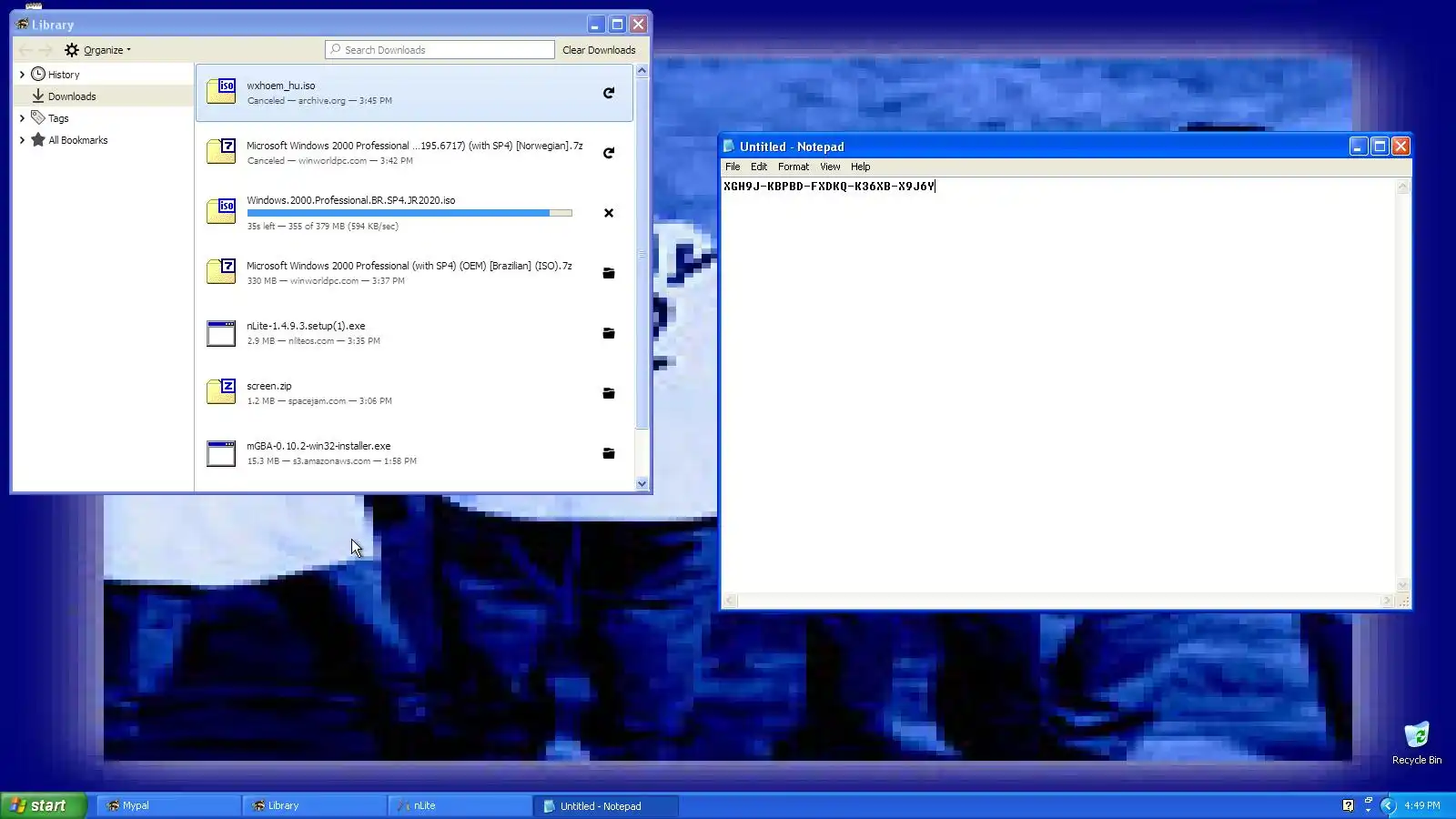The height and width of the screenshot is (819, 1456).
Task: Maximize the Library window
Action: [617, 25]
